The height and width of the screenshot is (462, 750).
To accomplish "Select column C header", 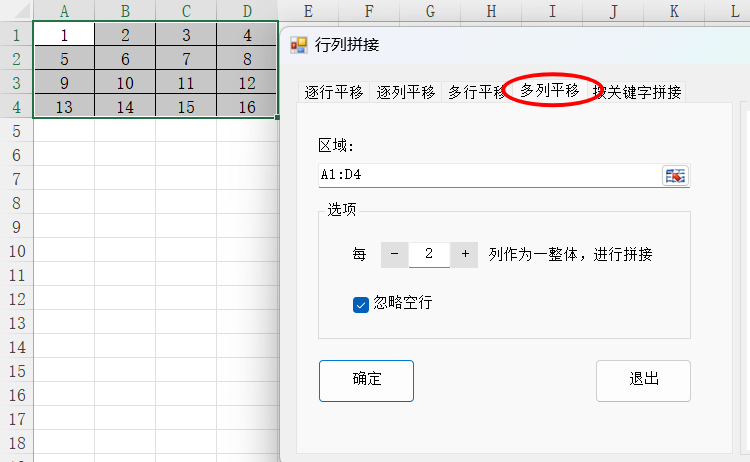I will 186,11.
